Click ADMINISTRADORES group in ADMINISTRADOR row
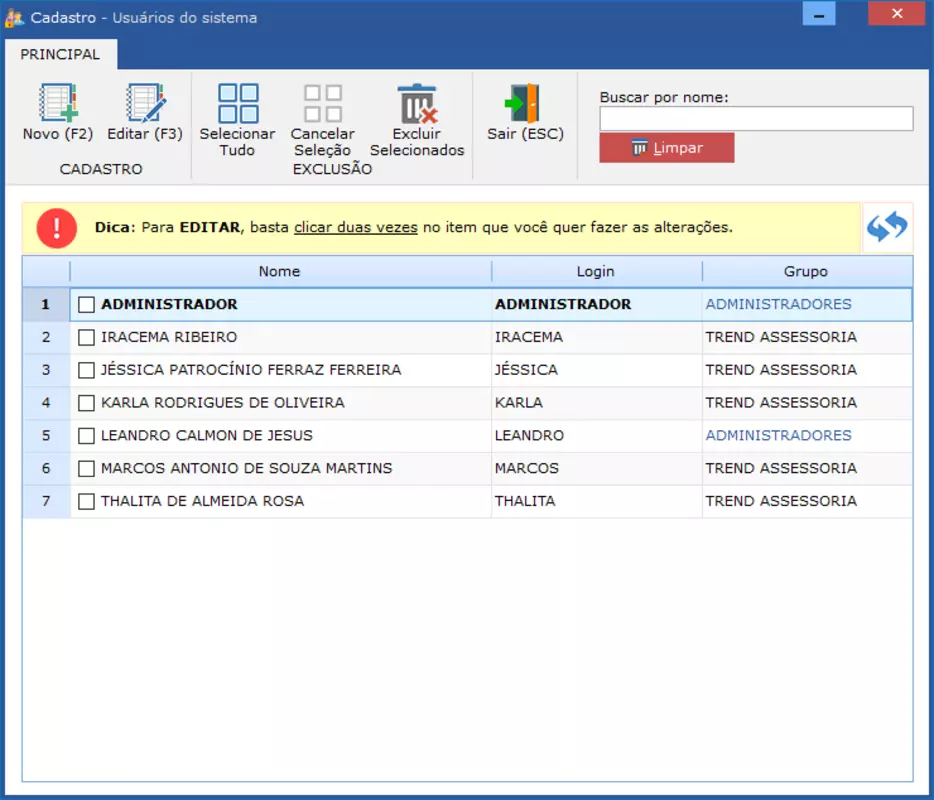The height and width of the screenshot is (800, 934). coord(779,304)
